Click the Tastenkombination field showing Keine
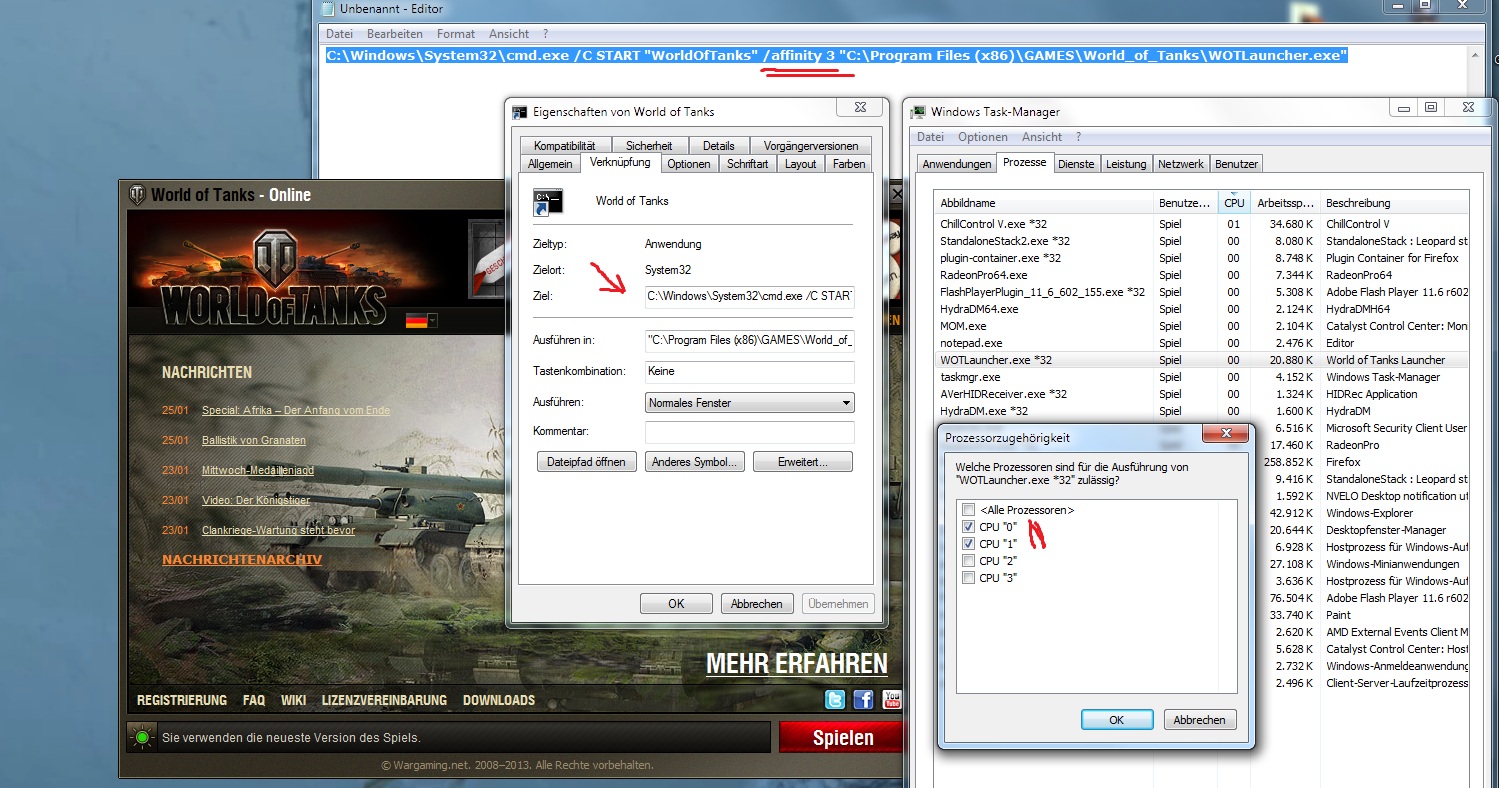The image size is (1499, 788). (x=750, y=372)
